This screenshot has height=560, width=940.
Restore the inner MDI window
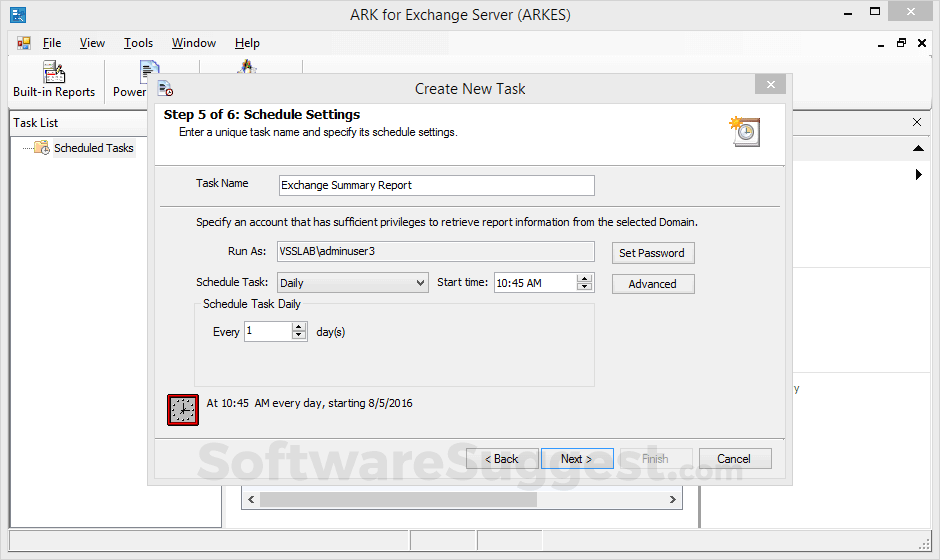click(901, 43)
